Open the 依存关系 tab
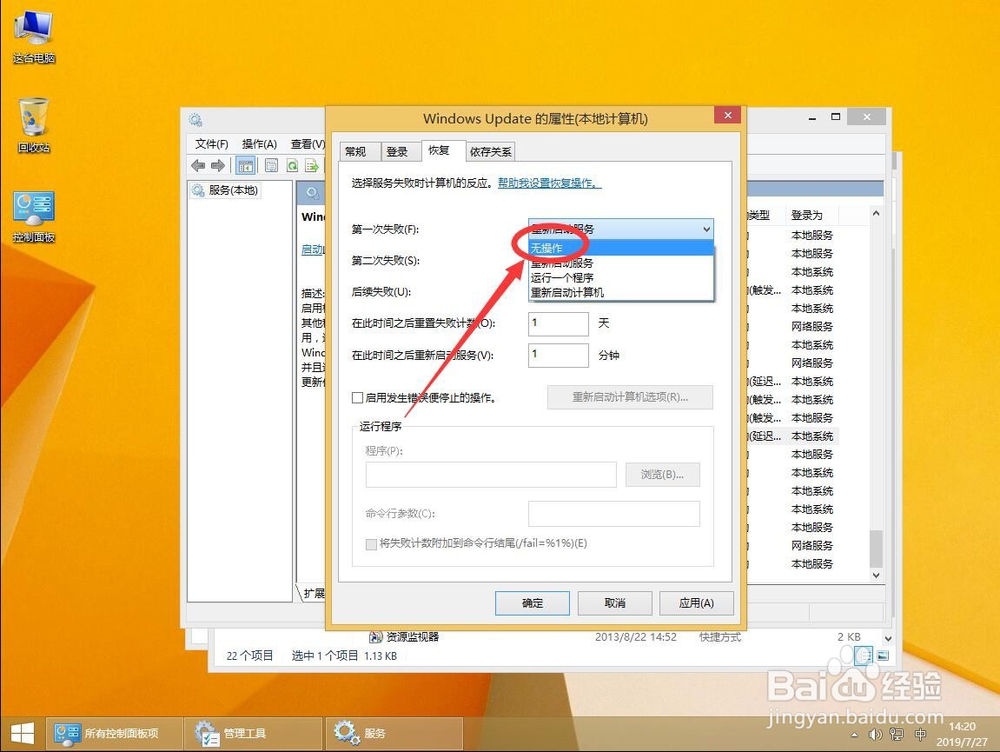Viewport: 1000px width, 752px height. click(x=490, y=152)
